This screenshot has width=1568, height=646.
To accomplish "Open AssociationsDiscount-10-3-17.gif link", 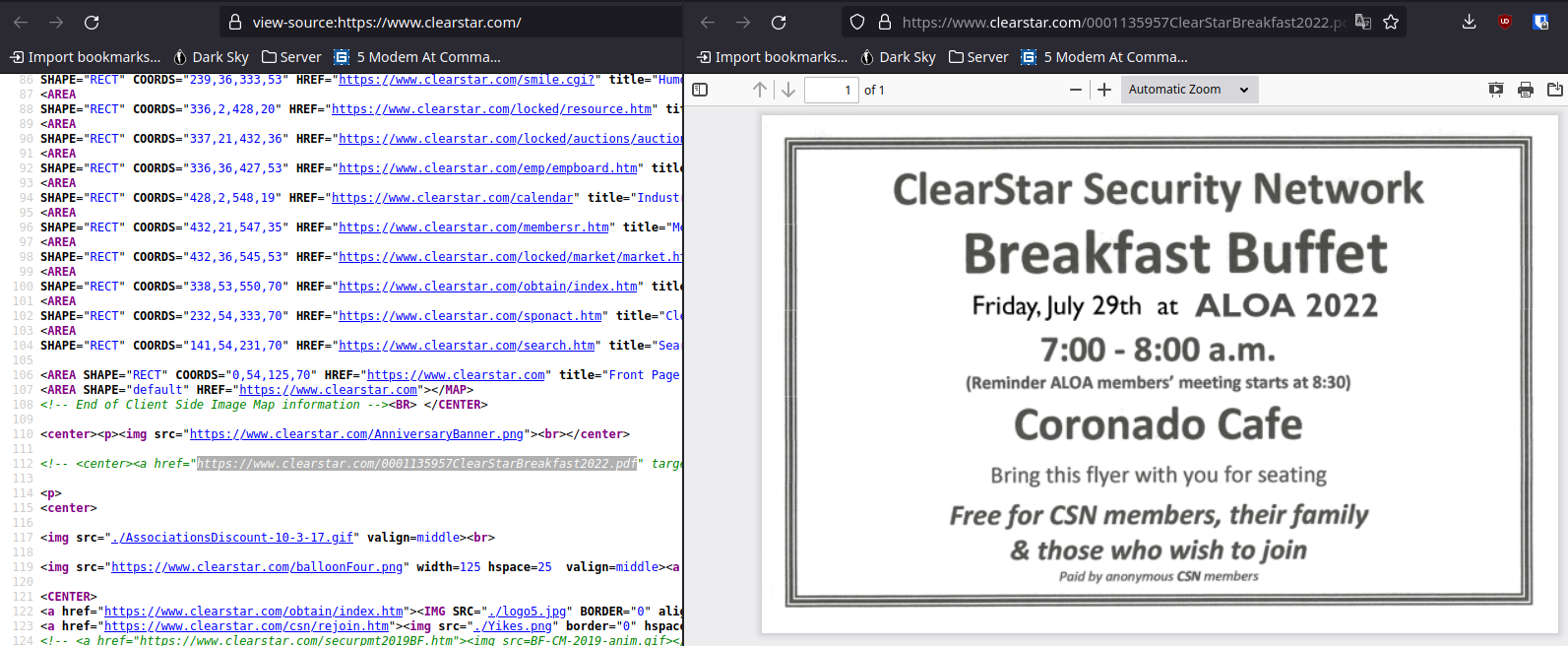I will 232,538.
